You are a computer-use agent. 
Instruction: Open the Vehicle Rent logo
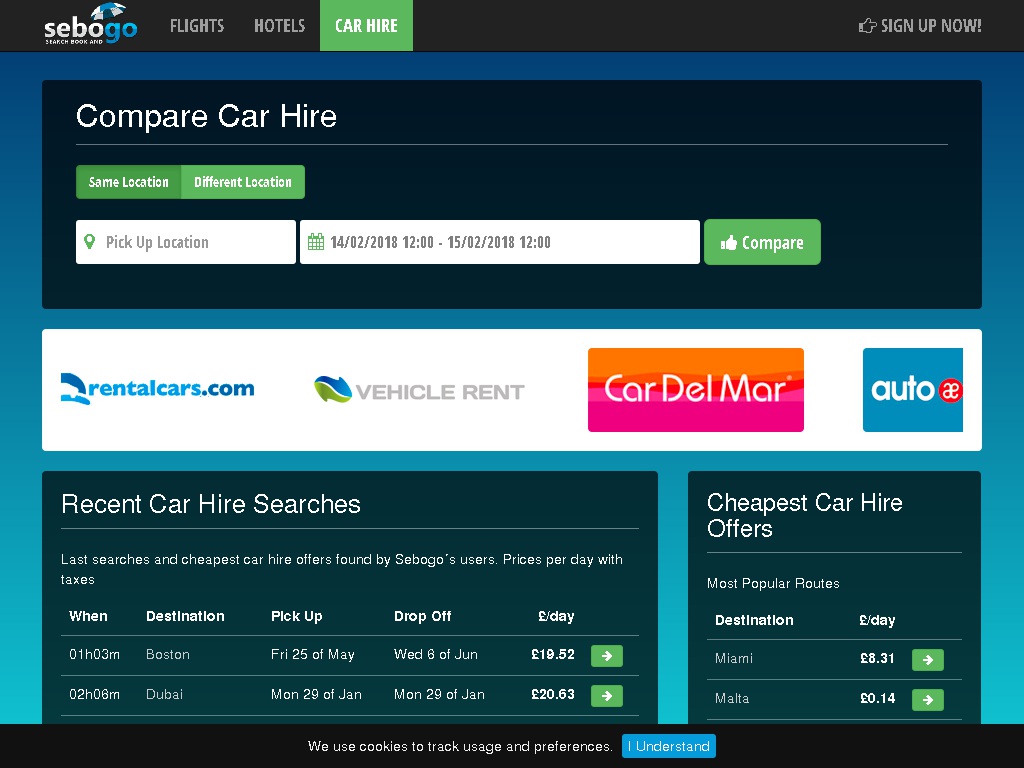click(x=419, y=390)
